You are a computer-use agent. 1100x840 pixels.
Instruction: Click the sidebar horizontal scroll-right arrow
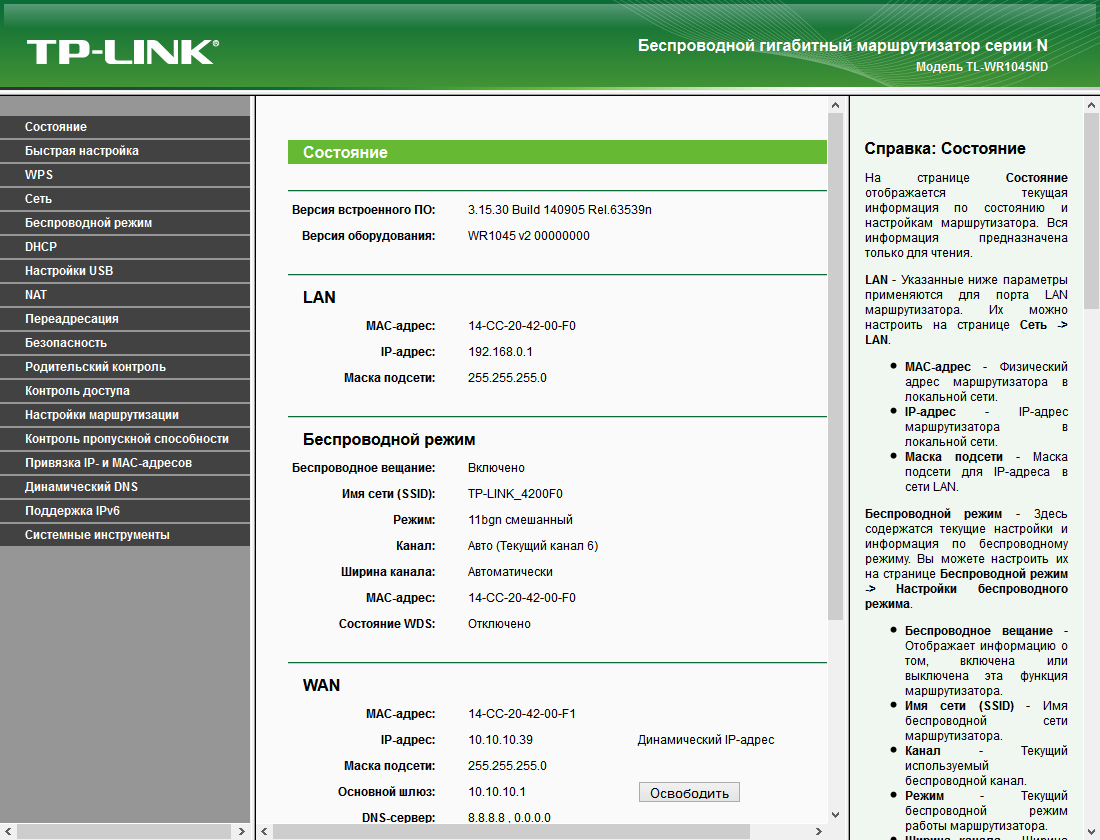pyautogui.click(x=241, y=832)
